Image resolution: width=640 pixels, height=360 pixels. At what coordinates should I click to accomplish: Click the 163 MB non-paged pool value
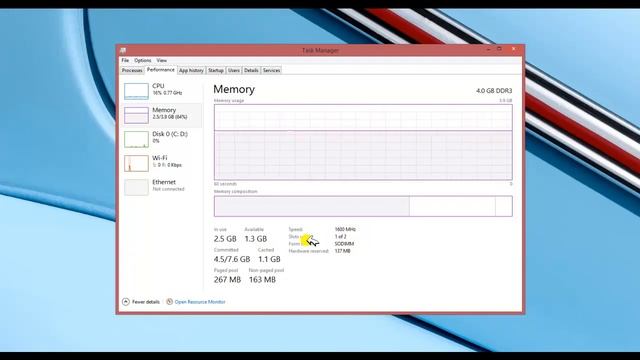(262, 280)
